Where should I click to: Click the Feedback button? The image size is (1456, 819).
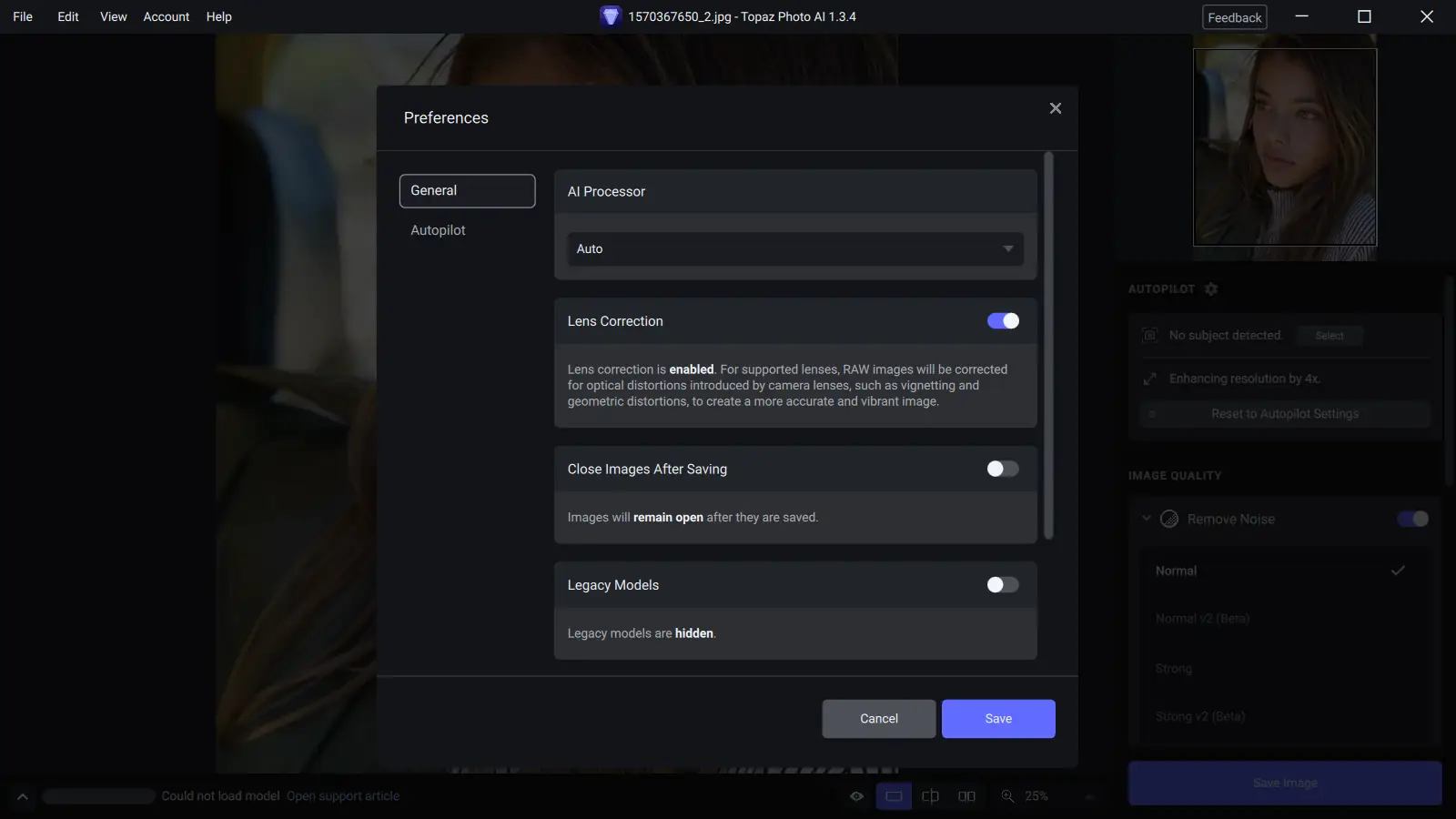[1235, 17]
